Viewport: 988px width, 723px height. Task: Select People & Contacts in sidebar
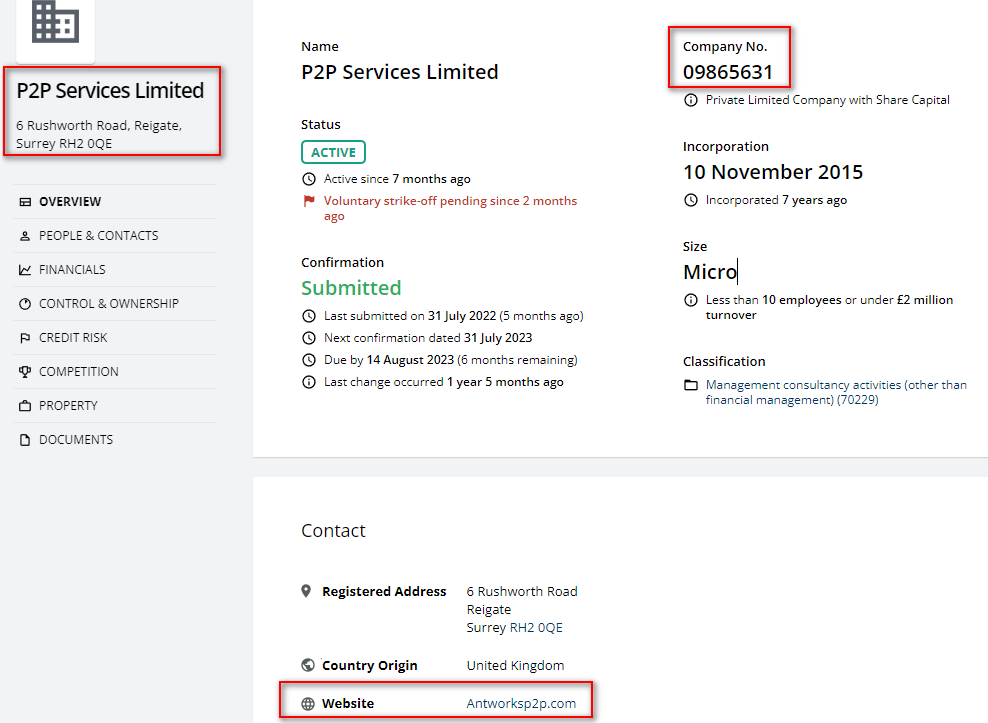99,236
